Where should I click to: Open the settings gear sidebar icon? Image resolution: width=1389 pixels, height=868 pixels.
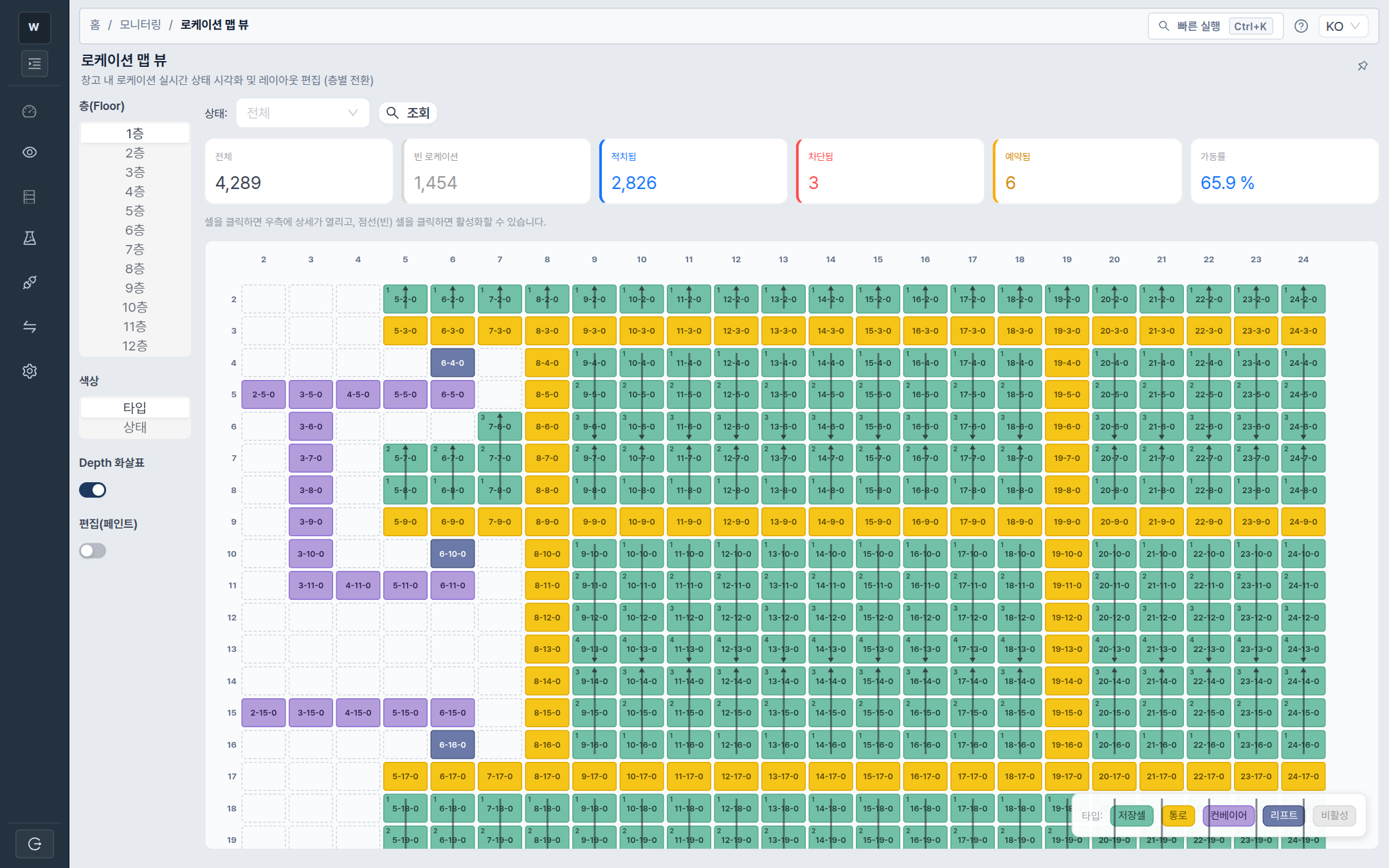coord(30,371)
